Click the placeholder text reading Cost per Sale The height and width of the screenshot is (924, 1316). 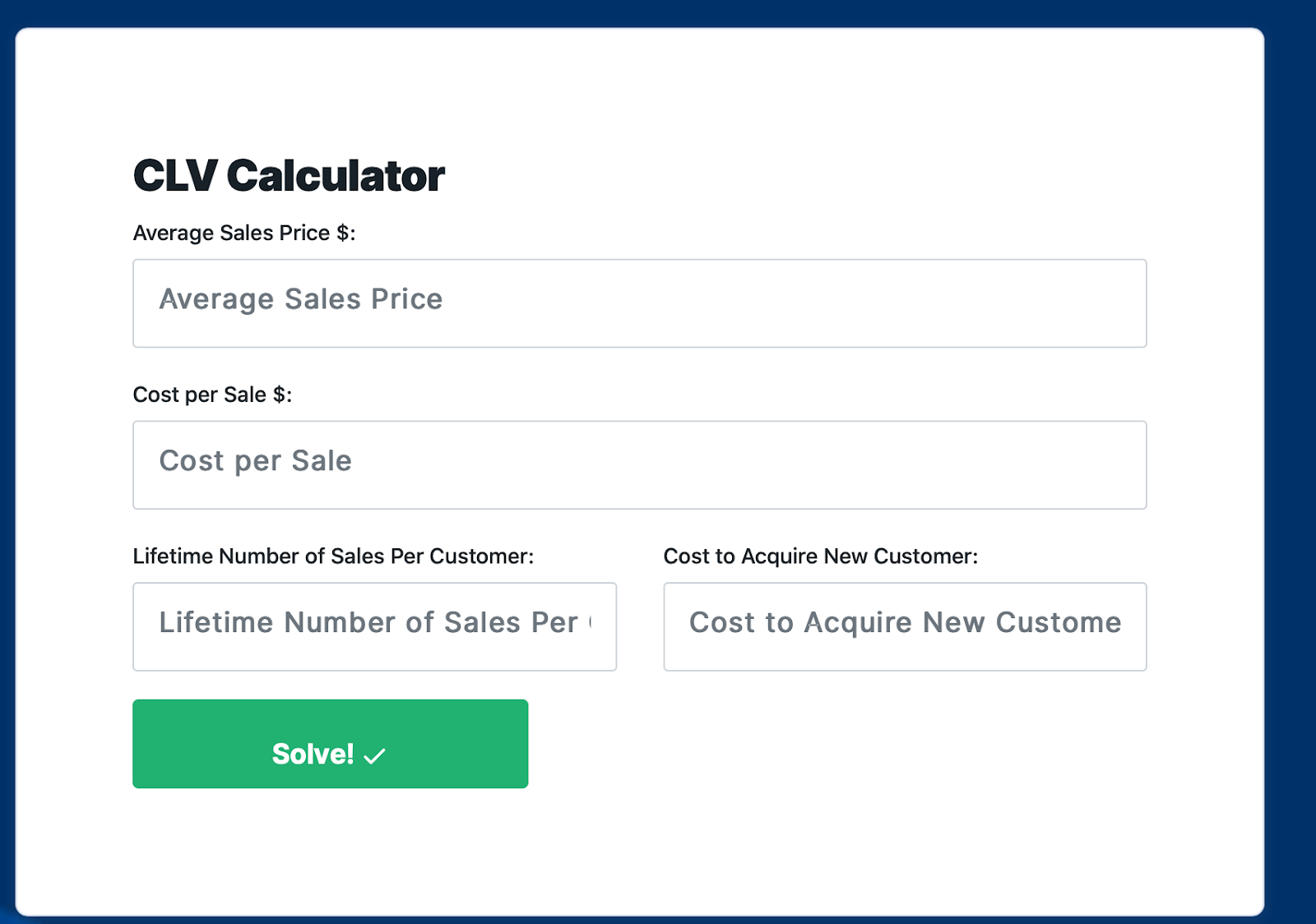(256, 460)
